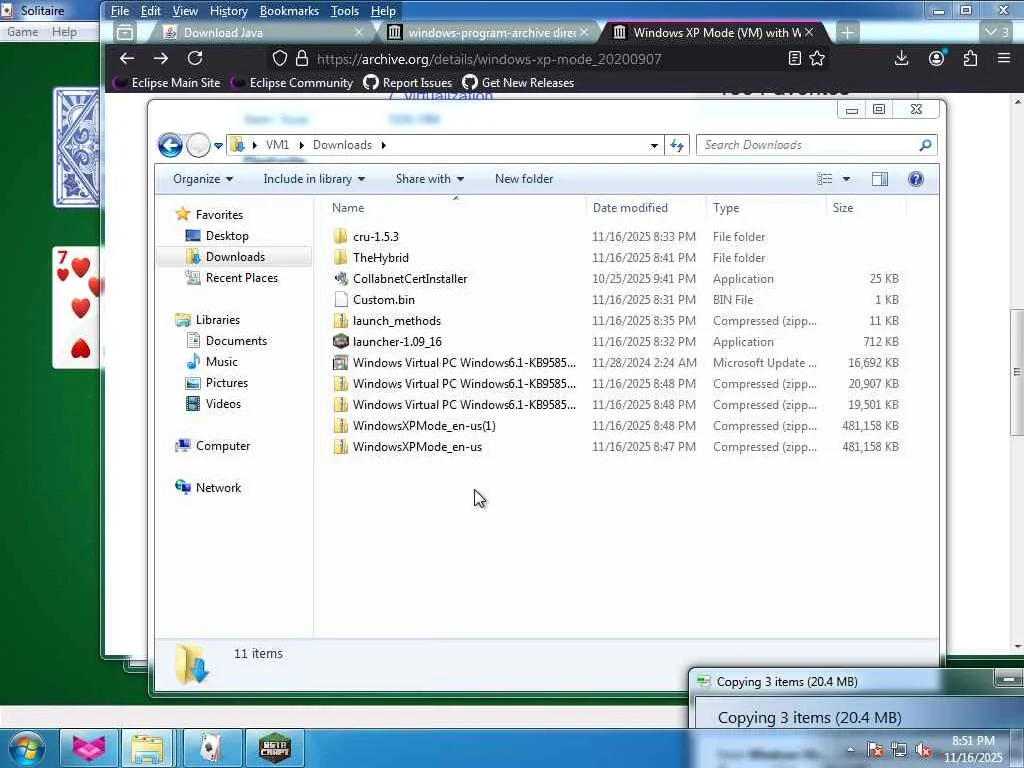Open Include in library dropdown
Image resolution: width=1024 pixels, height=768 pixels.
313,179
